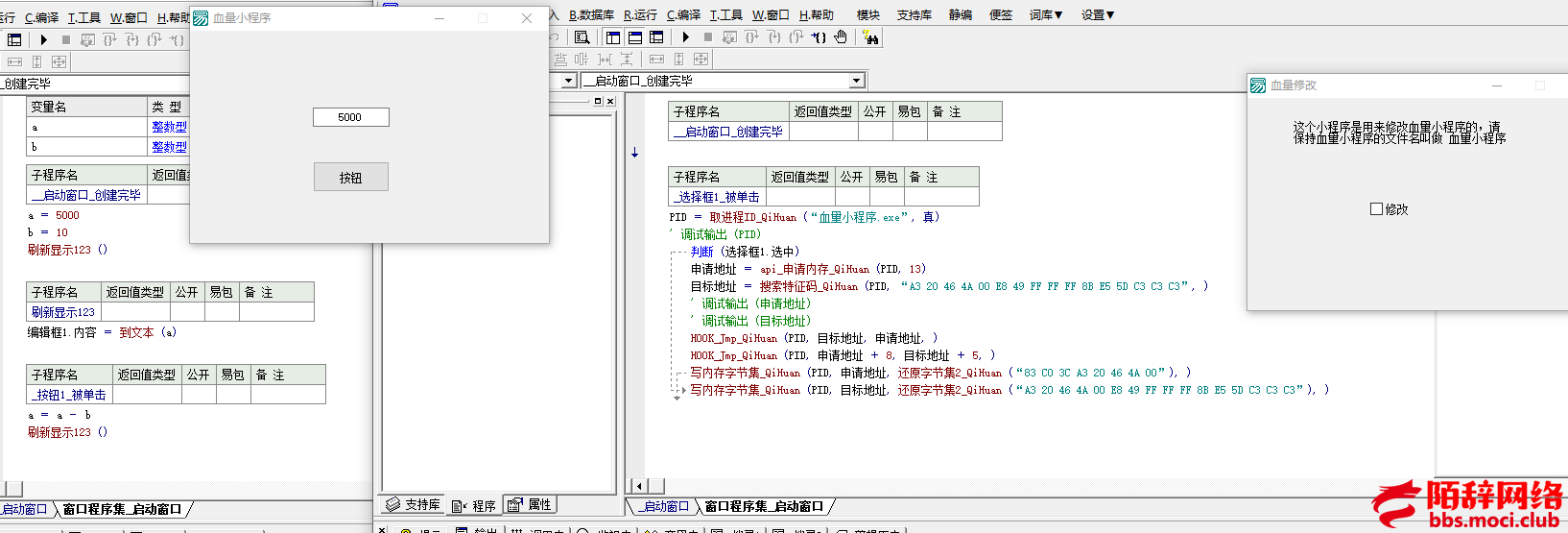Click the 便签 menu item
The width and height of the screenshot is (1568, 533).
click(x=1001, y=14)
